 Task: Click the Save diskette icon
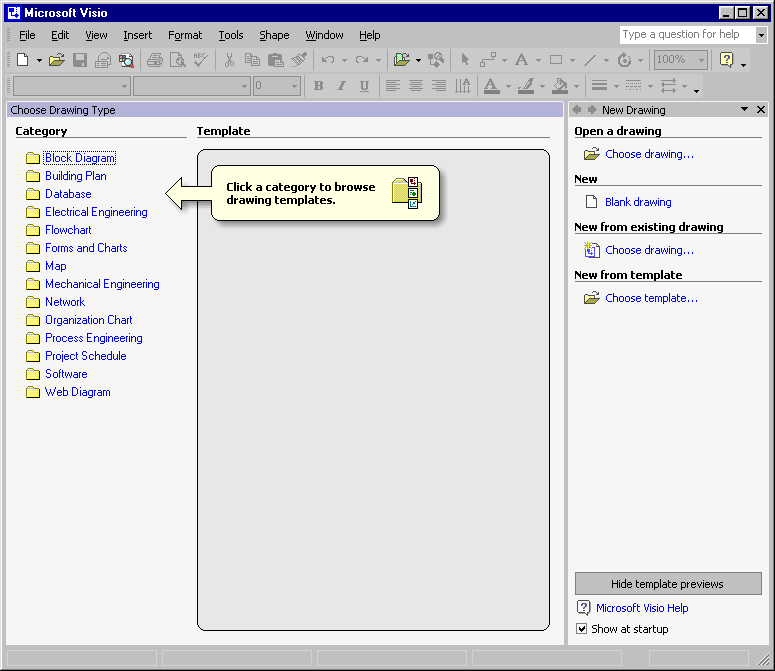pos(80,60)
